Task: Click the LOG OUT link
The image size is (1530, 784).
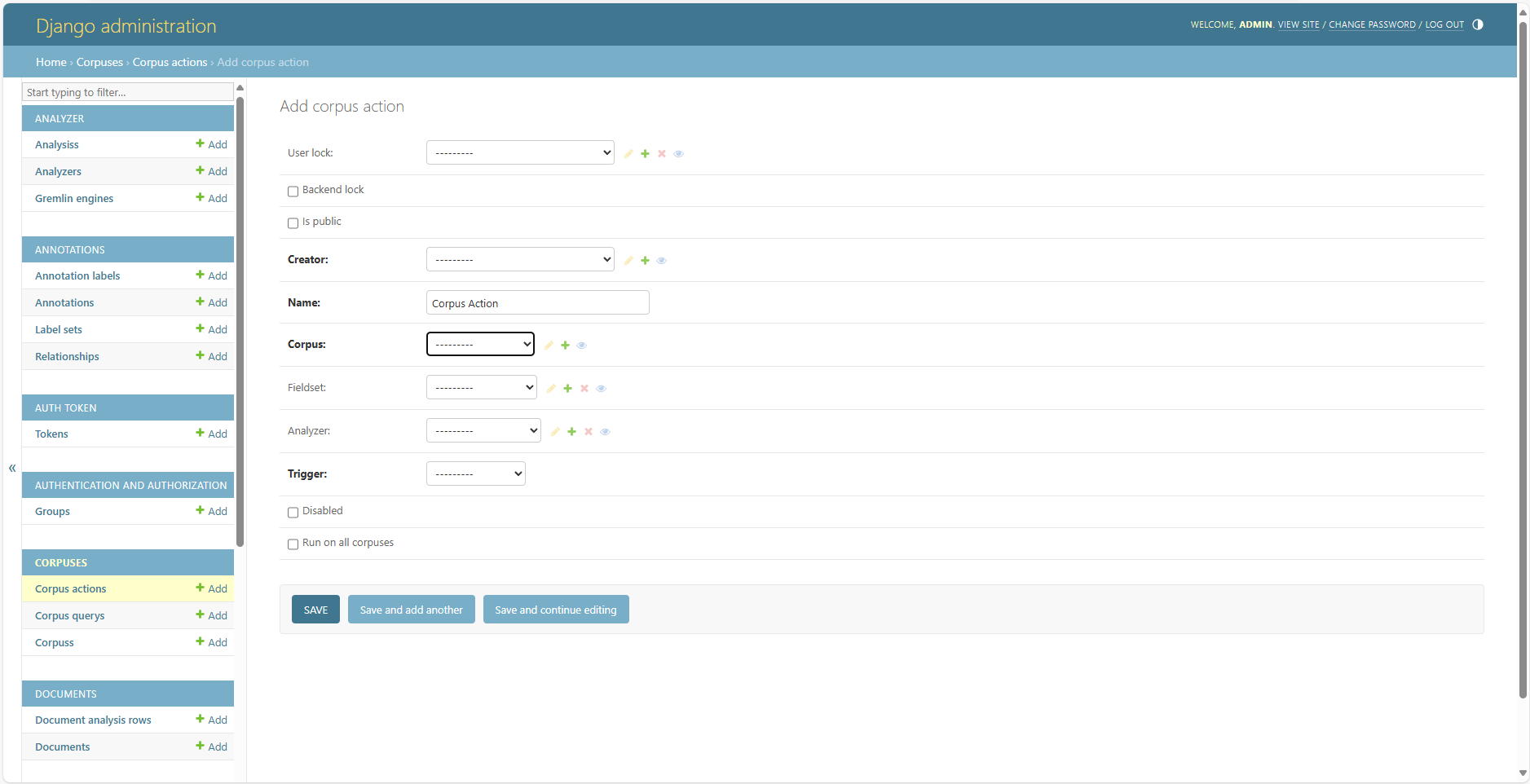Action: (1444, 24)
